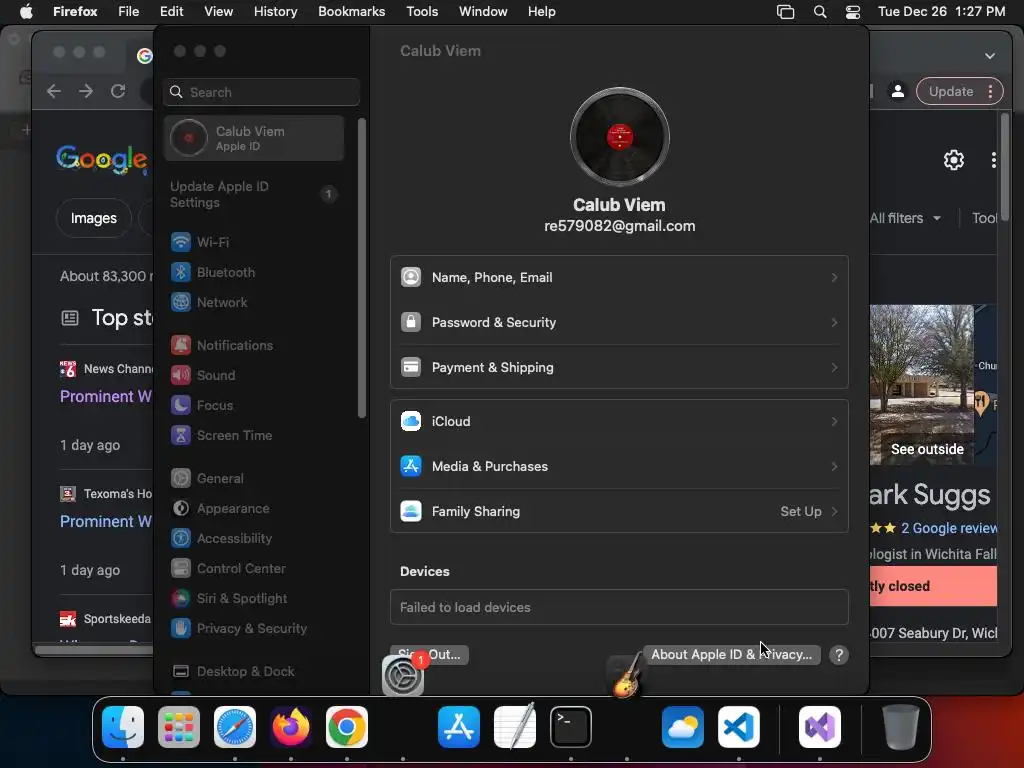Open Trash from the Dock

tap(901, 727)
